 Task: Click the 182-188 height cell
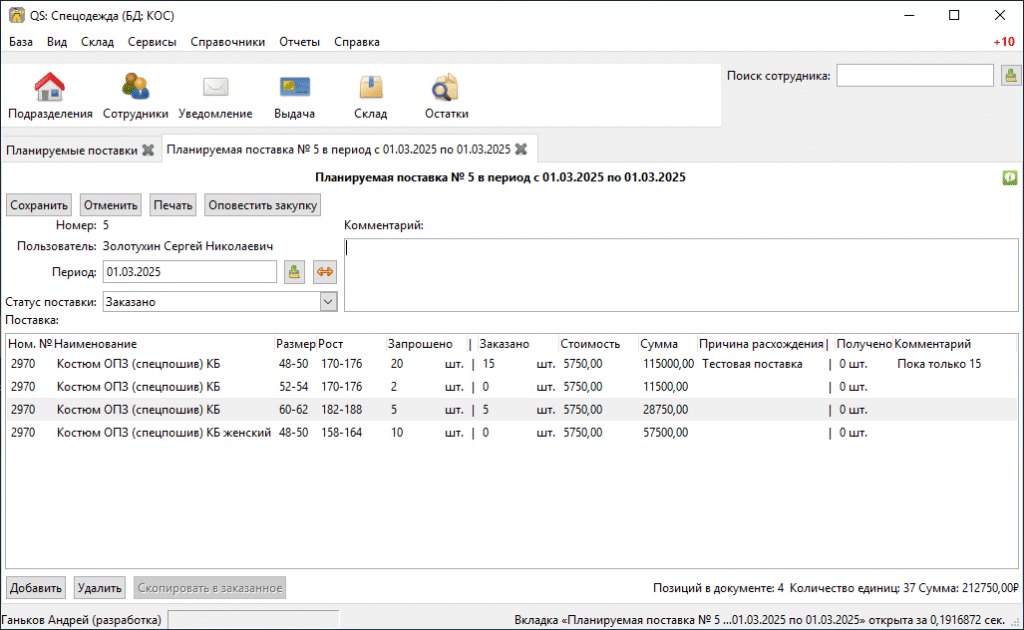pyautogui.click(x=341, y=410)
